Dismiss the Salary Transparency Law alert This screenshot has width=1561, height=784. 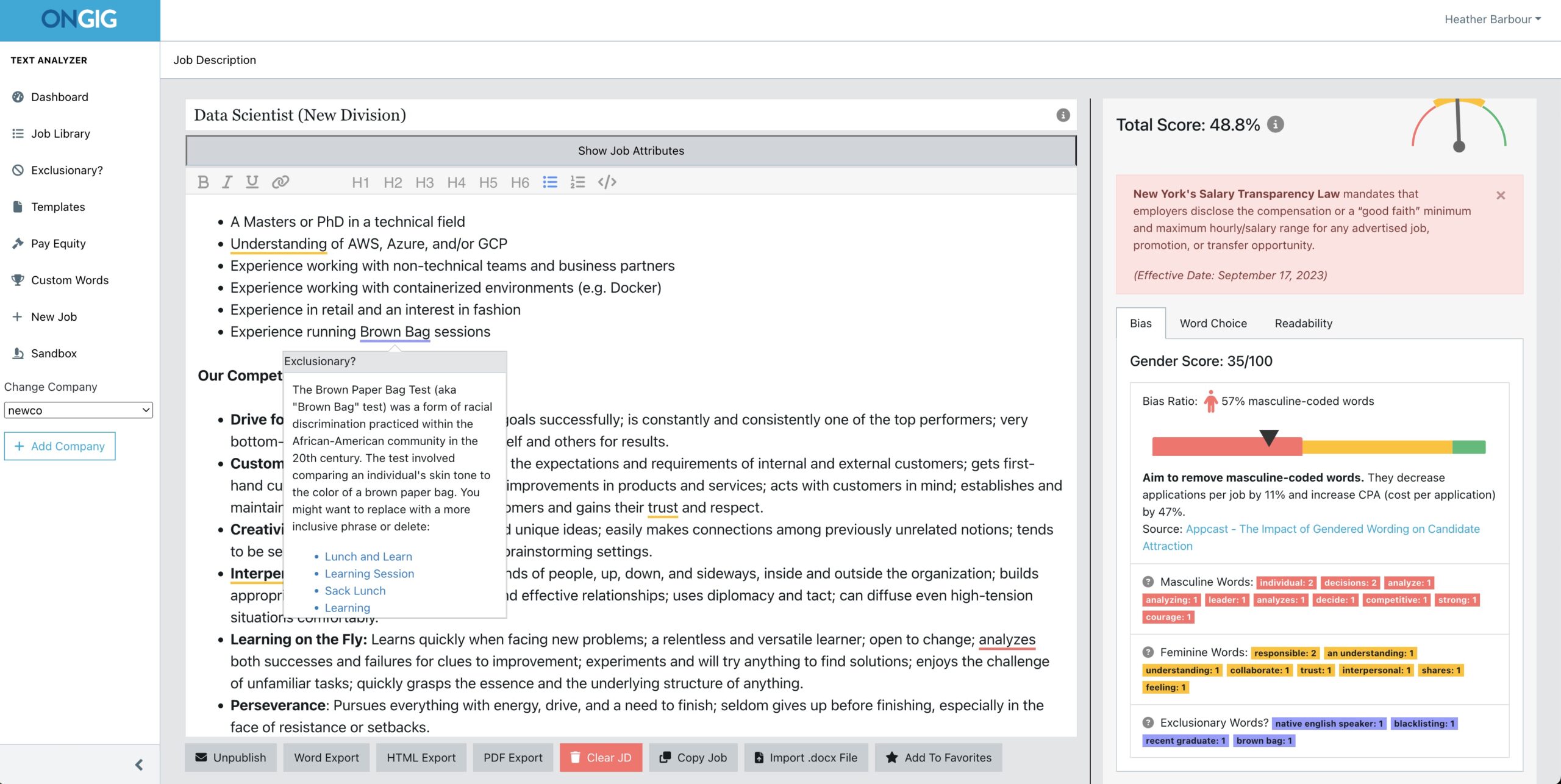(x=1501, y=195)
